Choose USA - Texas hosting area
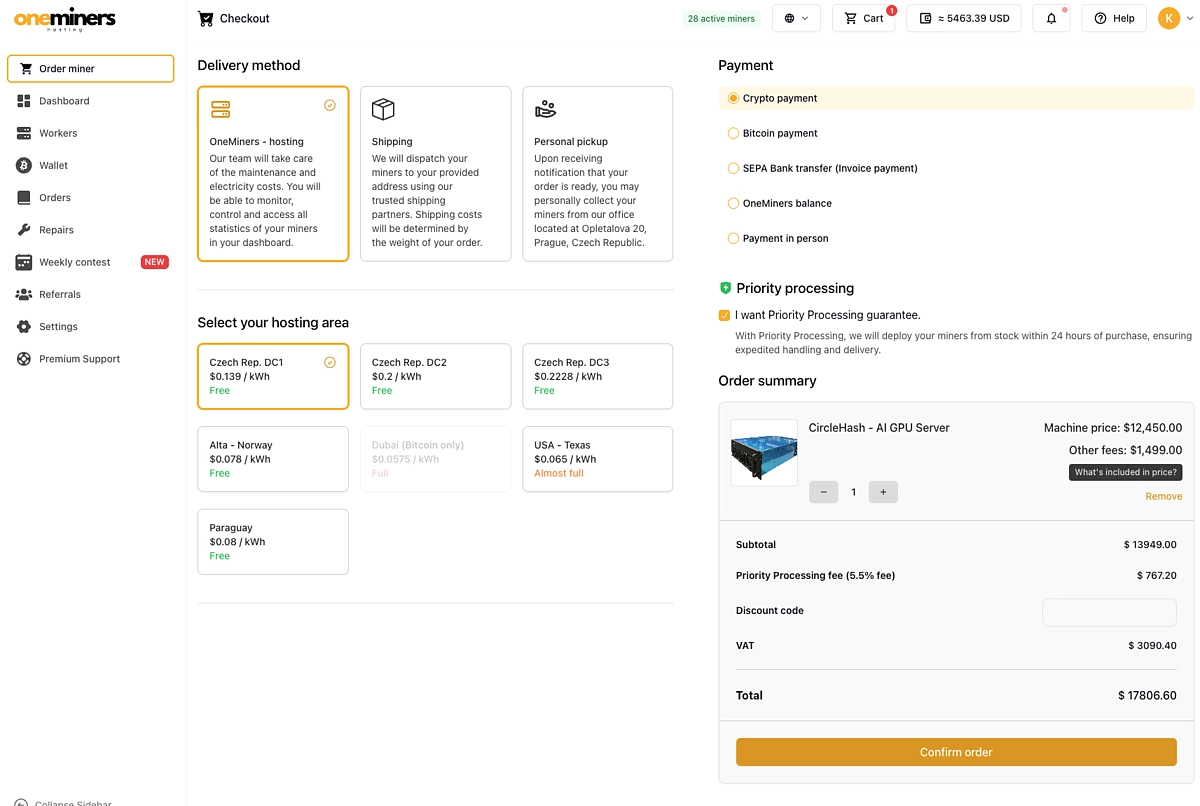Screen dimensions: 1200x806 click(598, 459)
